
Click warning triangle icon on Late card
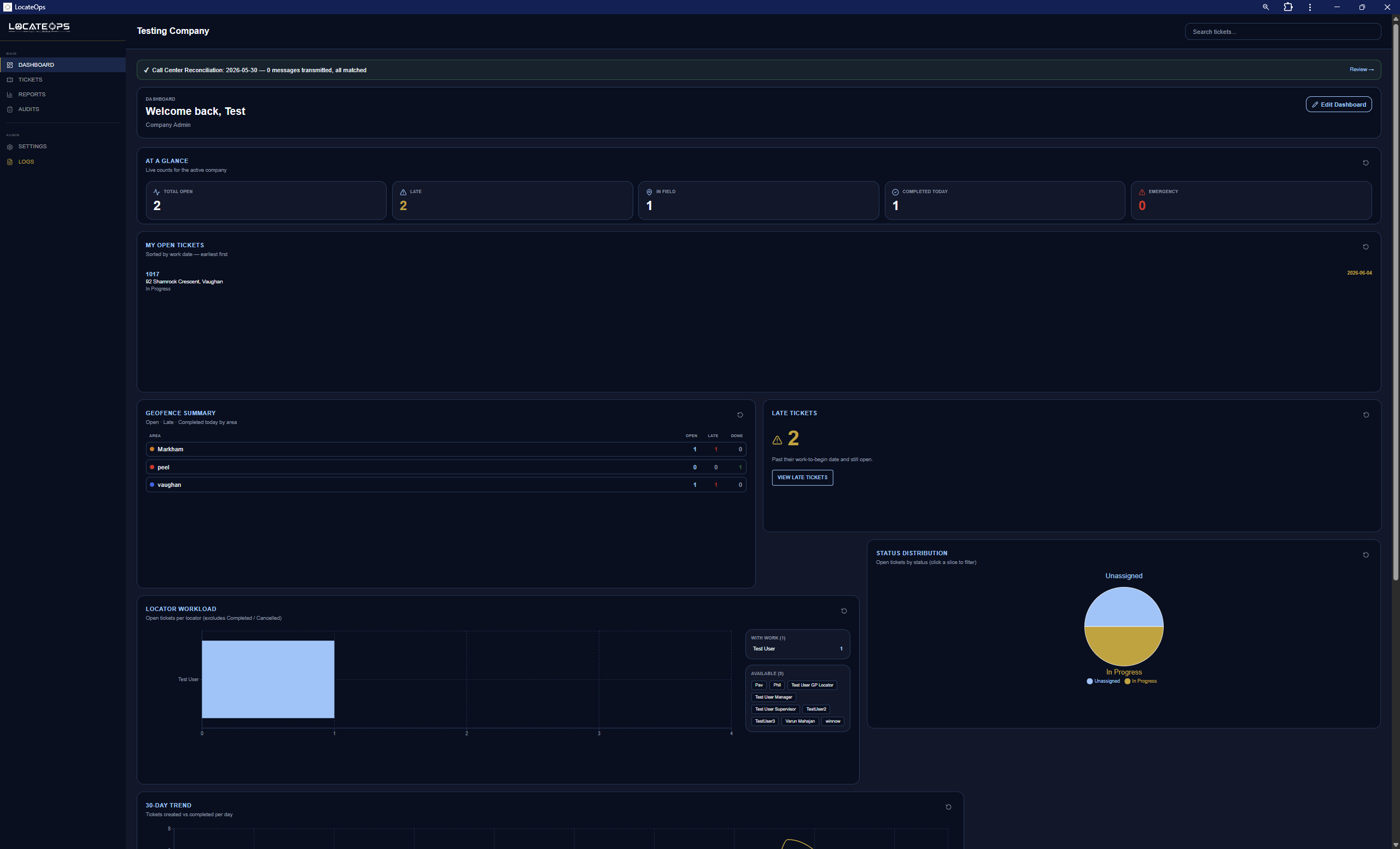pyautogui.click(x=403, y=192)
